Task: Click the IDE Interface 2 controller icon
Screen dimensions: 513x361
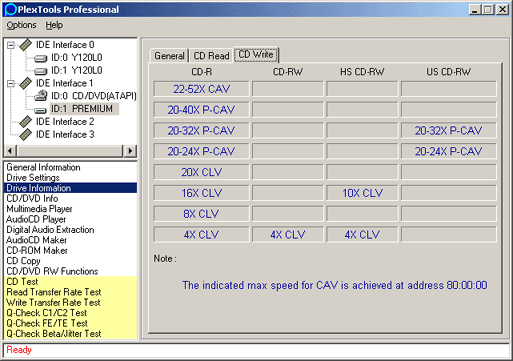Action: pyautogui.click(x=25, y=122)
